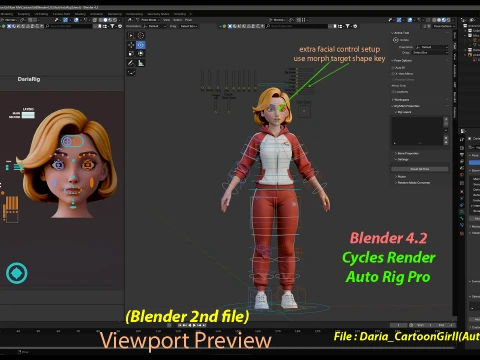This screenshot has width=480, height=360.
Task: Click the DariaRig label in left viewport
Action: point(29,79)
